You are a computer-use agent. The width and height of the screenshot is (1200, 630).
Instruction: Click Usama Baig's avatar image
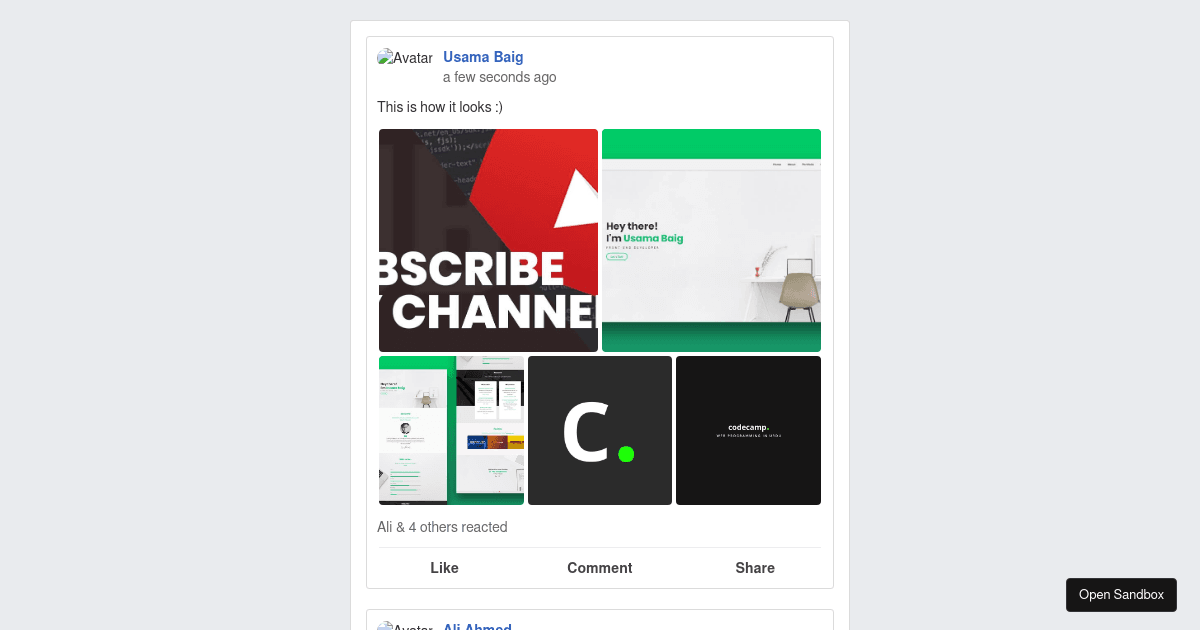pyautogui.click(x=405, y=58)
